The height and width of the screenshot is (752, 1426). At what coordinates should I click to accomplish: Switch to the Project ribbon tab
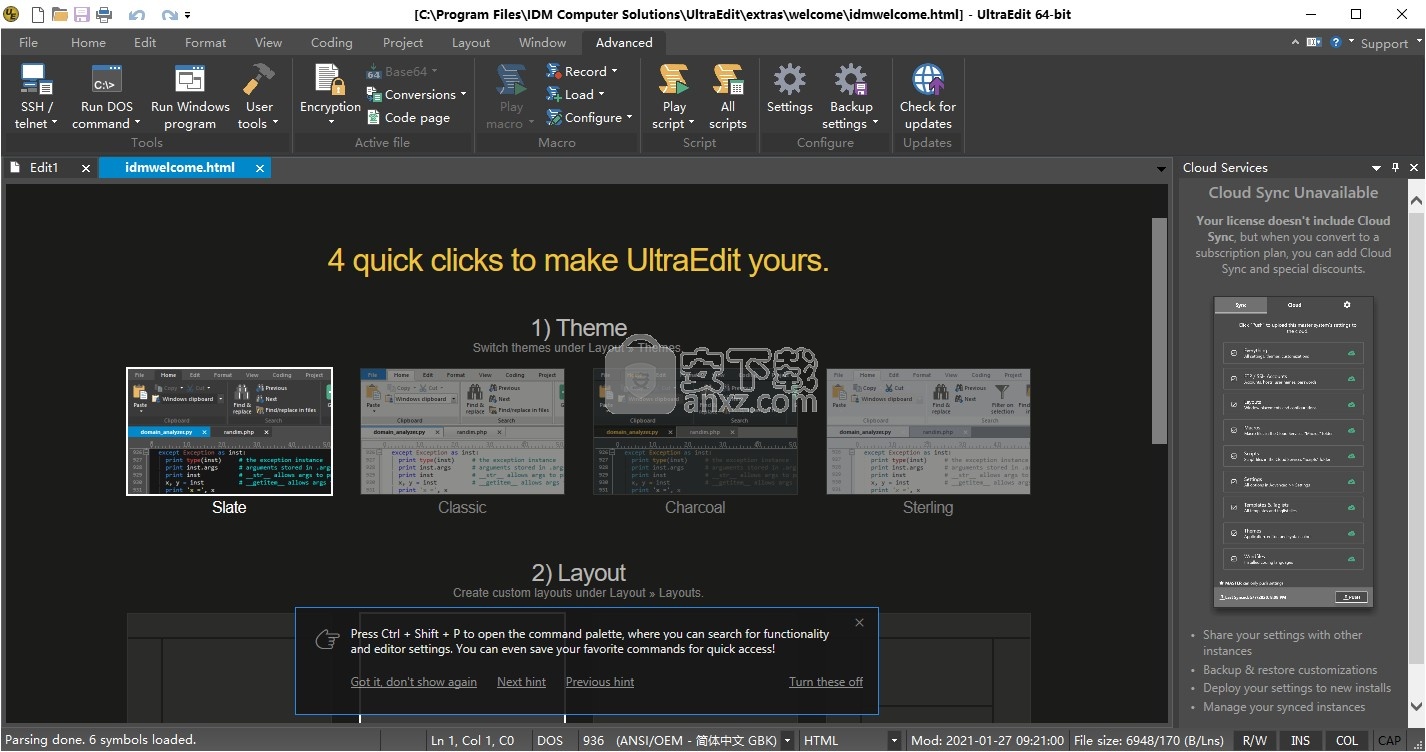(x=403, y=42)
